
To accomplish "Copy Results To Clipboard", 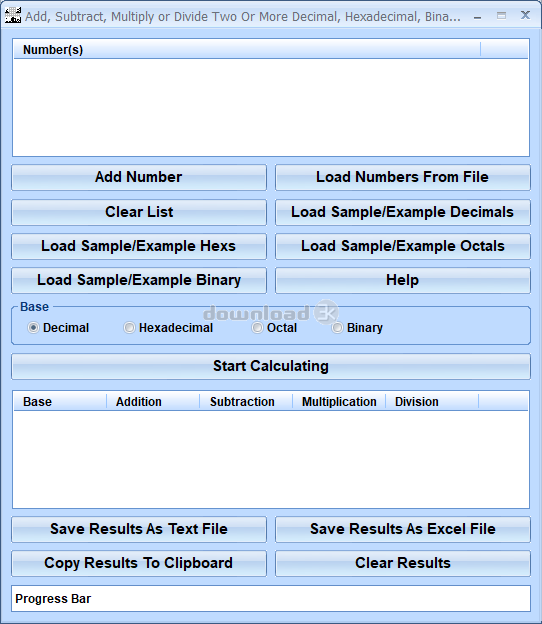I will [x=139, y=564].
